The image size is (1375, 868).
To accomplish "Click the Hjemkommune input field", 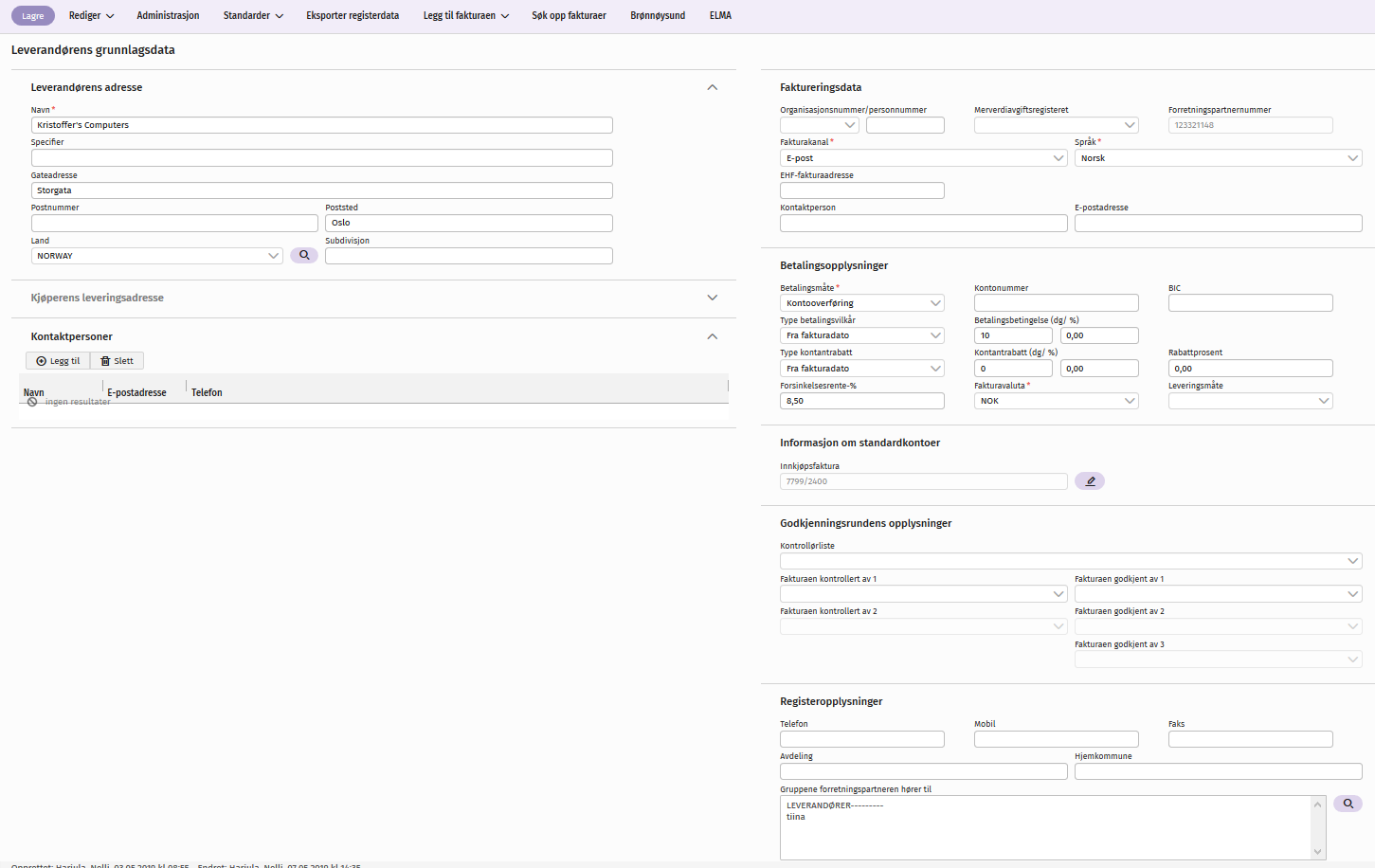I will (x=1219, y=771).
